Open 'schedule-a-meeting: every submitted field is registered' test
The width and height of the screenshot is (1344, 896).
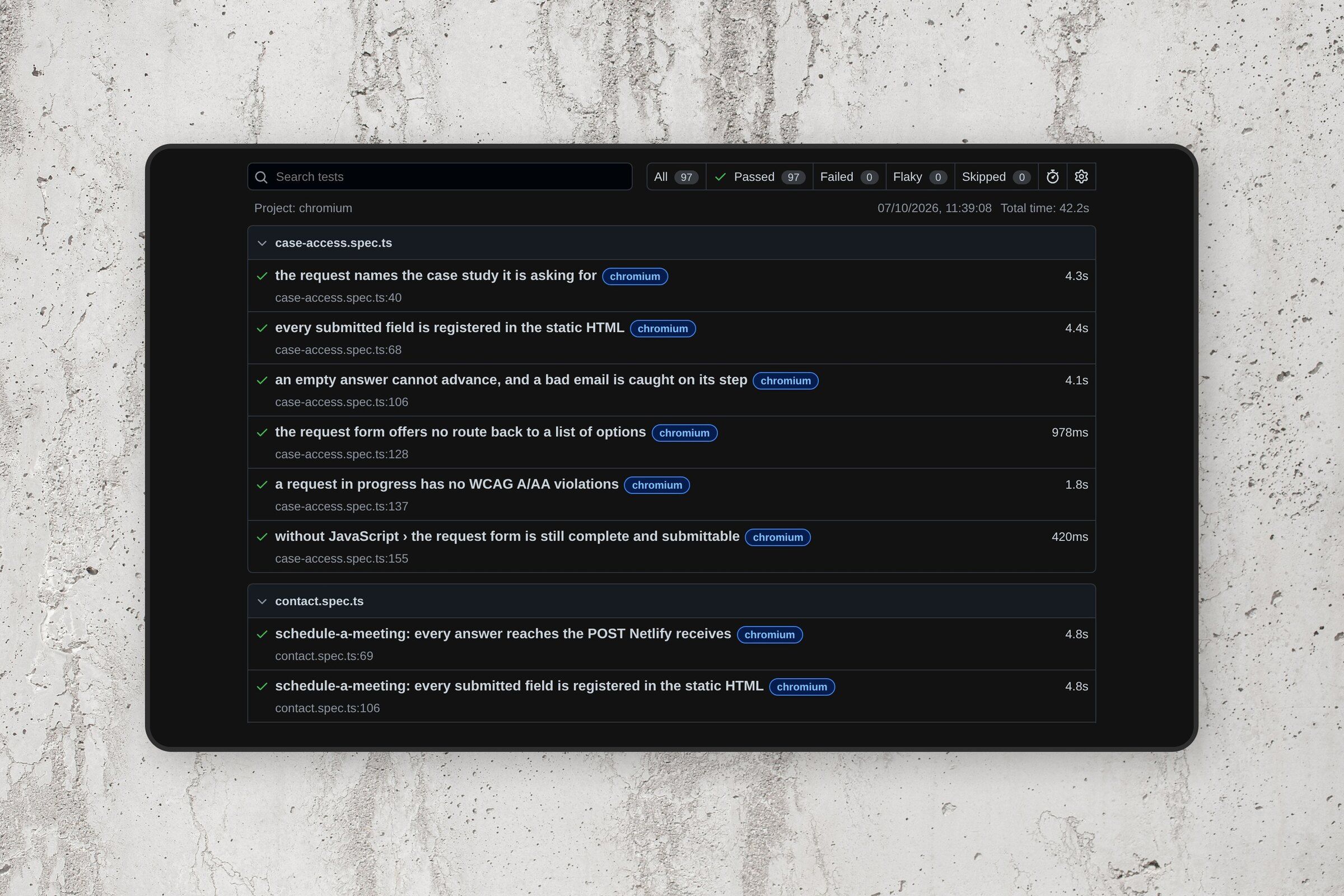coord(519,685)
